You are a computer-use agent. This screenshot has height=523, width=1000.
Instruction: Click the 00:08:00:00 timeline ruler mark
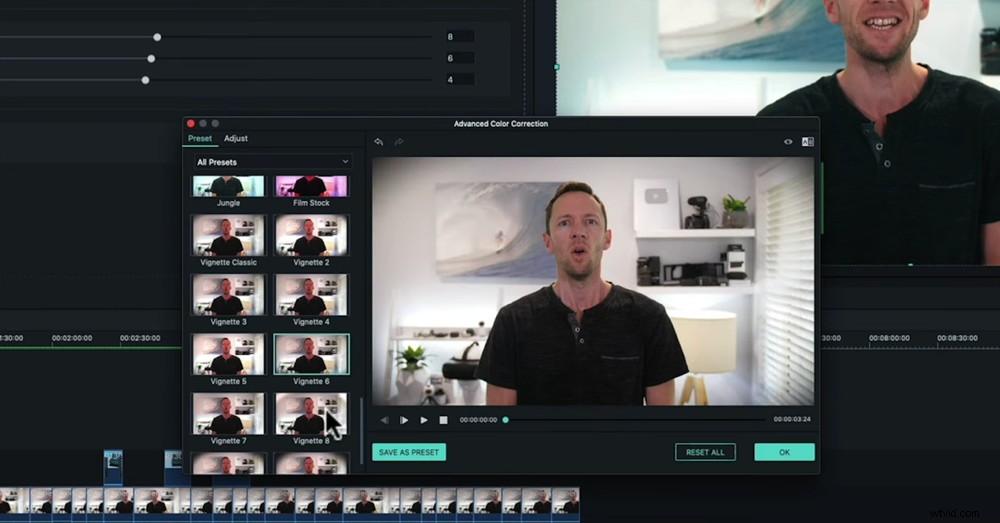coord(889,338)
